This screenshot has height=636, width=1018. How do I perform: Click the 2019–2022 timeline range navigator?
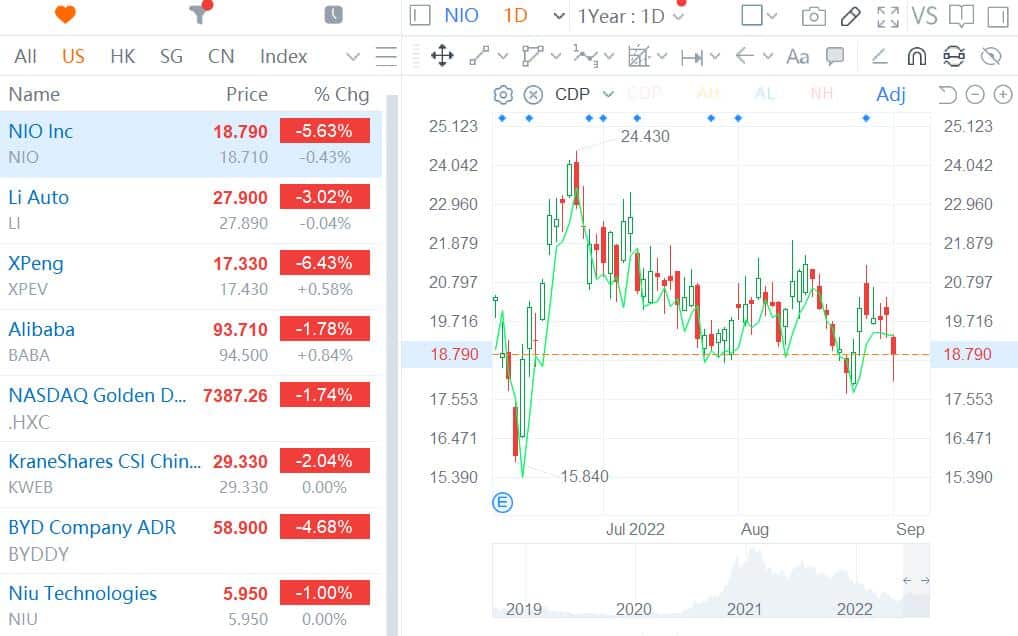pos(710,581)
